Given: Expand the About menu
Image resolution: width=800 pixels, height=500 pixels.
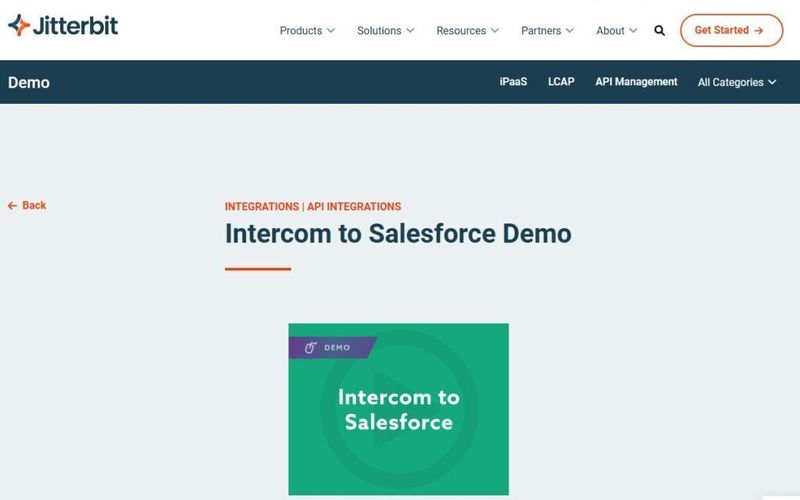Looking at the screenshot, I should coord(617,31).
